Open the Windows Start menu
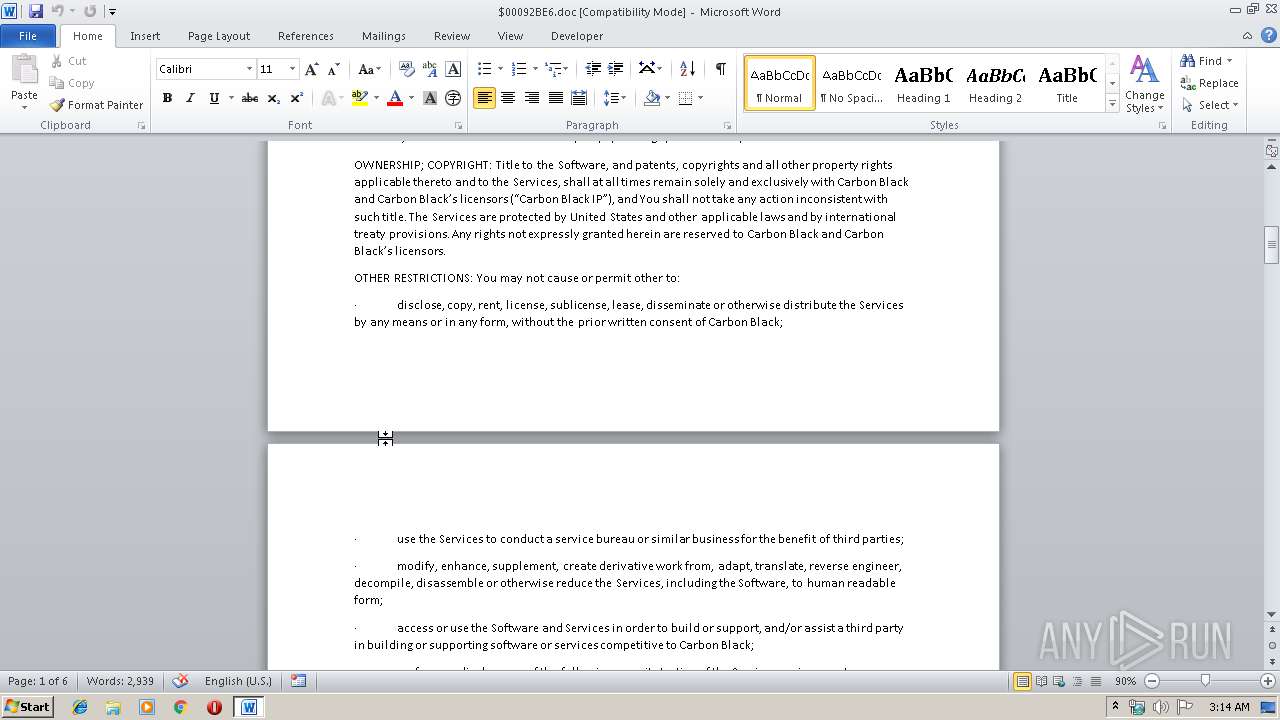This screenshot has width=1280, height=720. pyautogui.click(x=27, y=707)
